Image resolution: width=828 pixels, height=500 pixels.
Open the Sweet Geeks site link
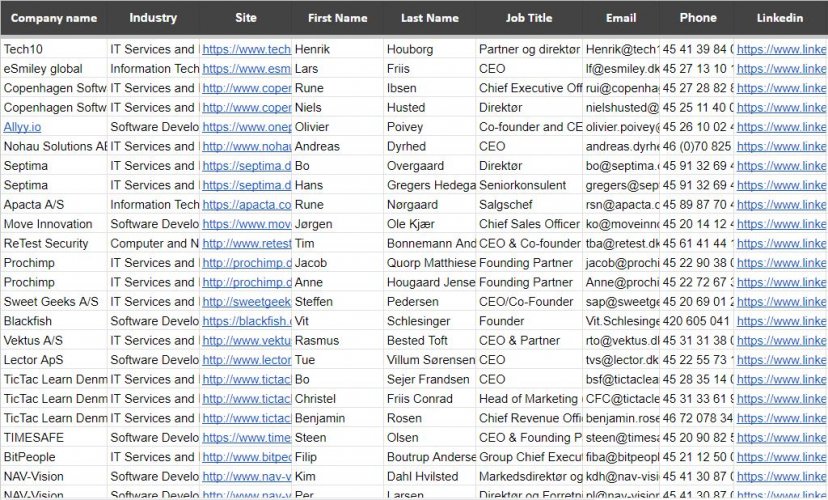click(246, 302)
